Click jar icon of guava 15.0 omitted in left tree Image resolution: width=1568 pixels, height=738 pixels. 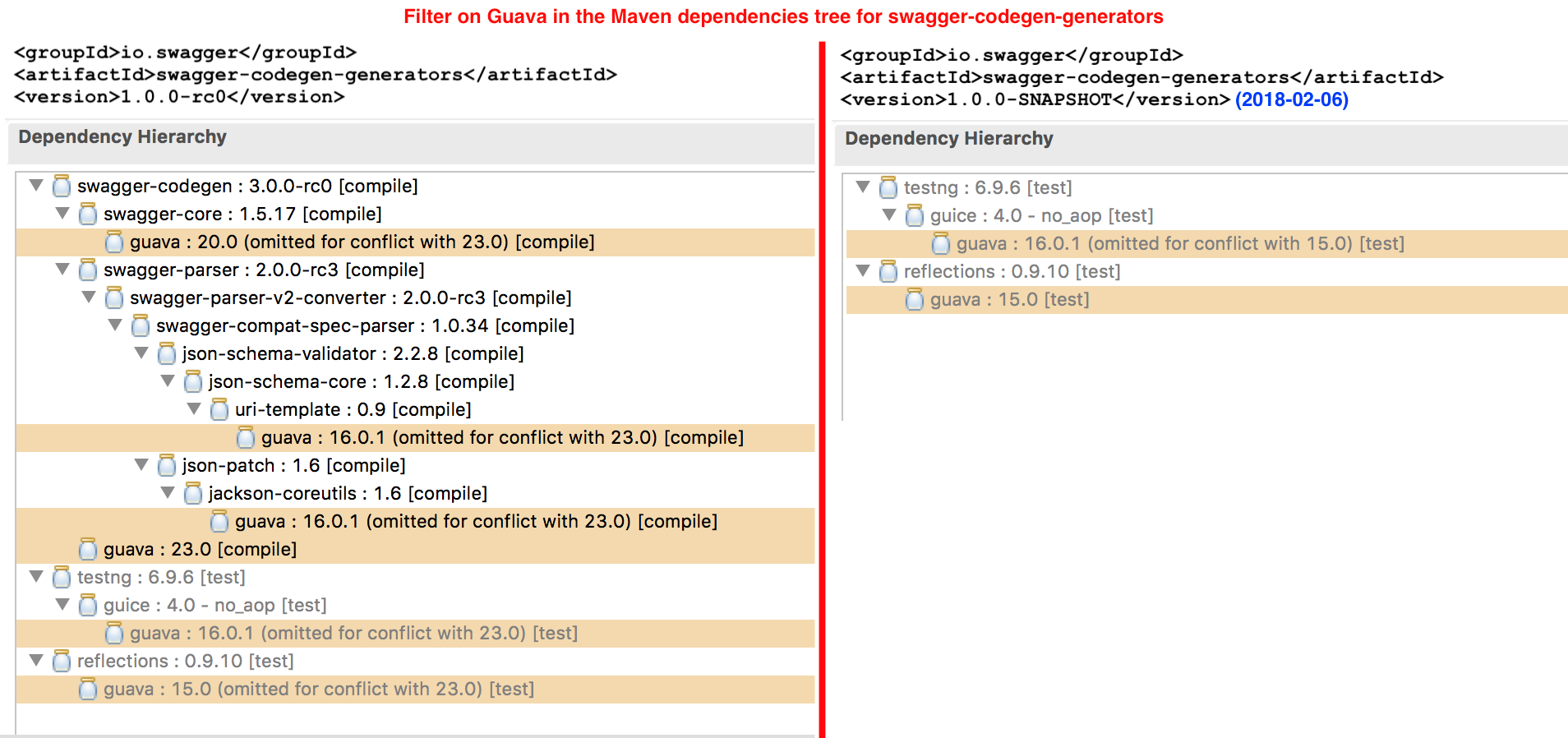(88, 689)
